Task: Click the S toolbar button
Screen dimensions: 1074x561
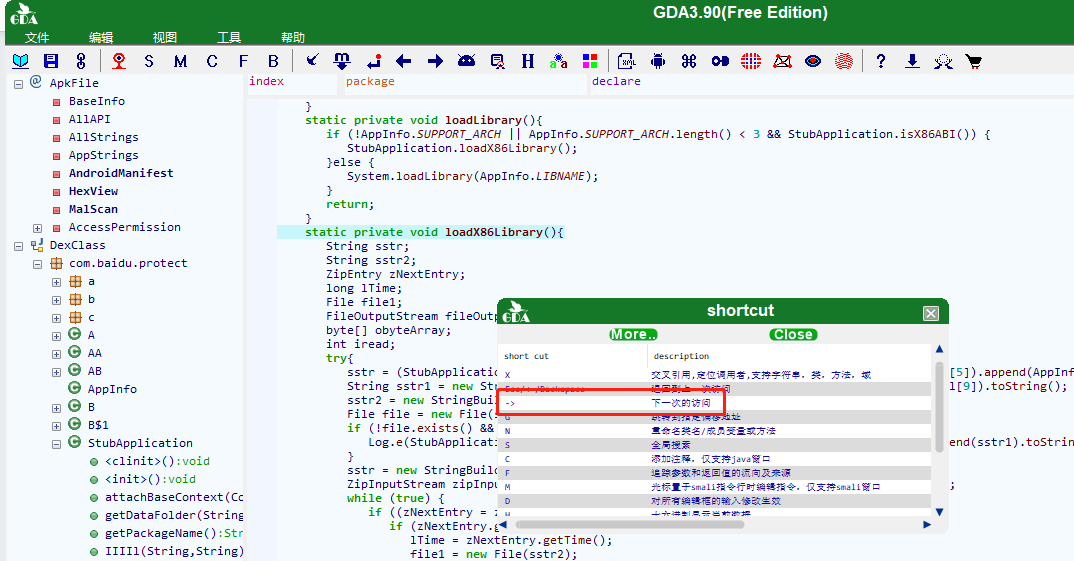Action: pos(149,61)
